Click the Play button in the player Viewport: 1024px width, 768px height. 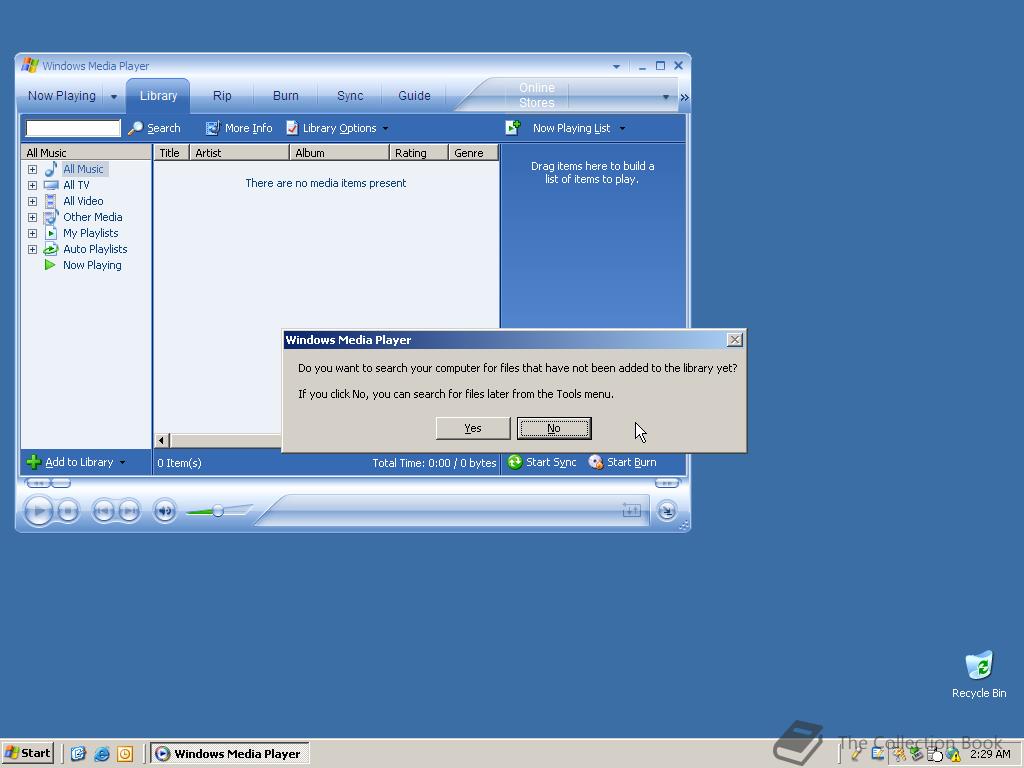pyautogui.click(x=39, y=510)
